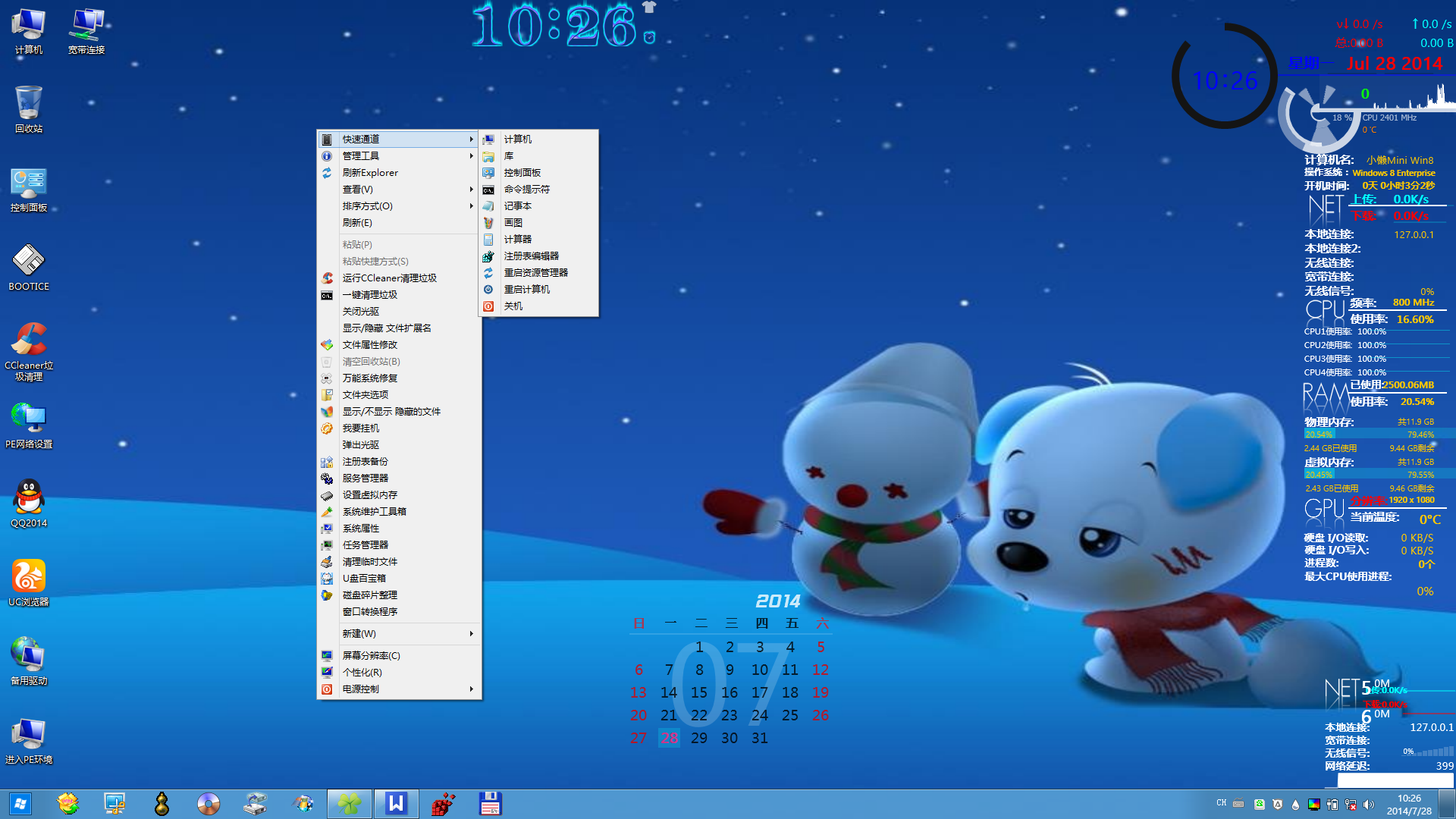Run 运行CCleaner清理垃圾 menu entry

(x=399, y=278)
